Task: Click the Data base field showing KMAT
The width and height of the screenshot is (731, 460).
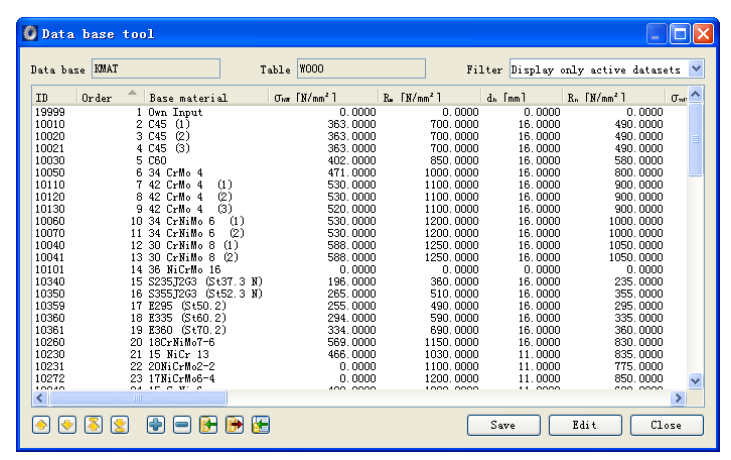Action: click(156, 69)
